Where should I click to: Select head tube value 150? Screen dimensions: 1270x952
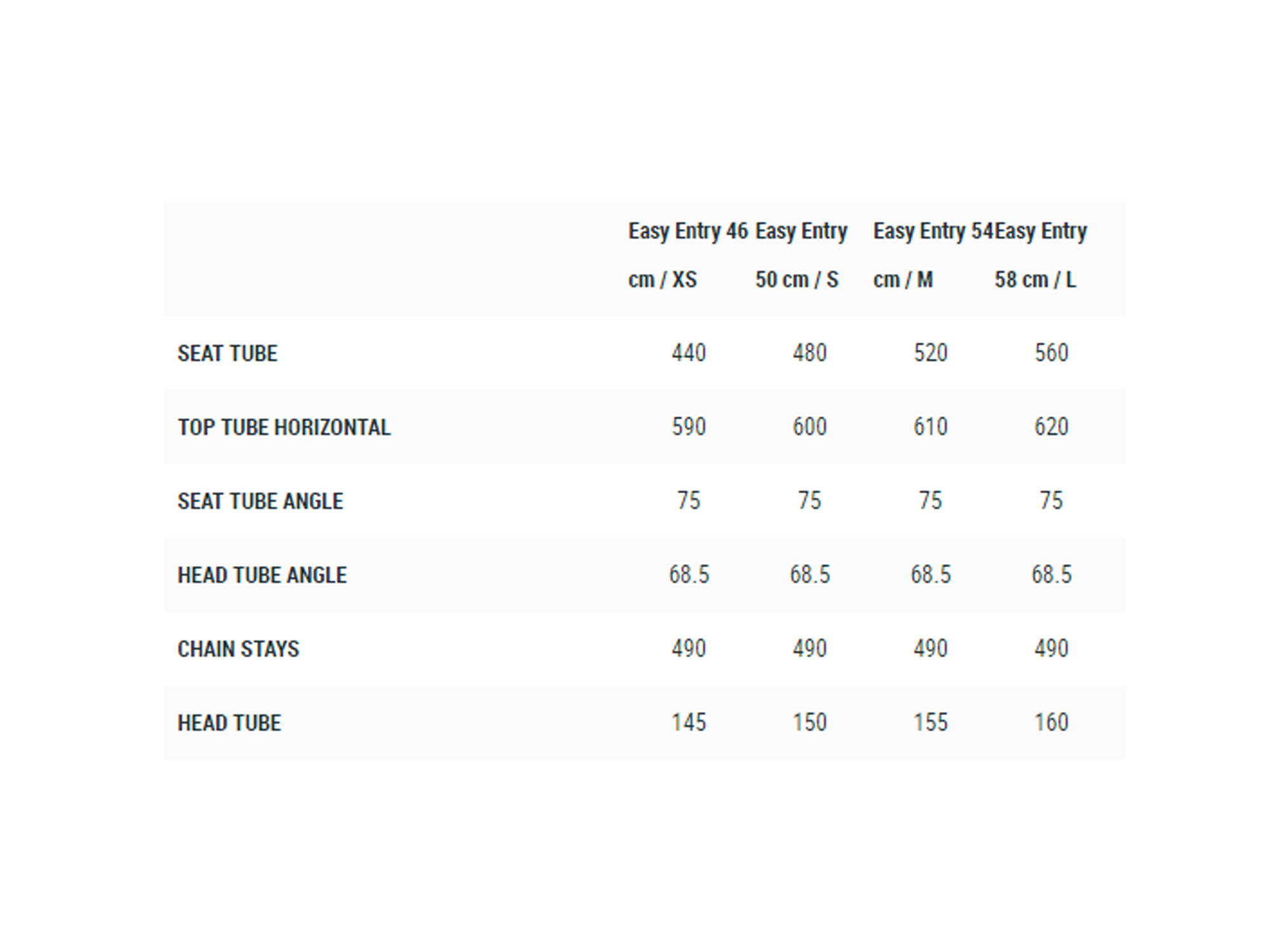coord(810,722)
